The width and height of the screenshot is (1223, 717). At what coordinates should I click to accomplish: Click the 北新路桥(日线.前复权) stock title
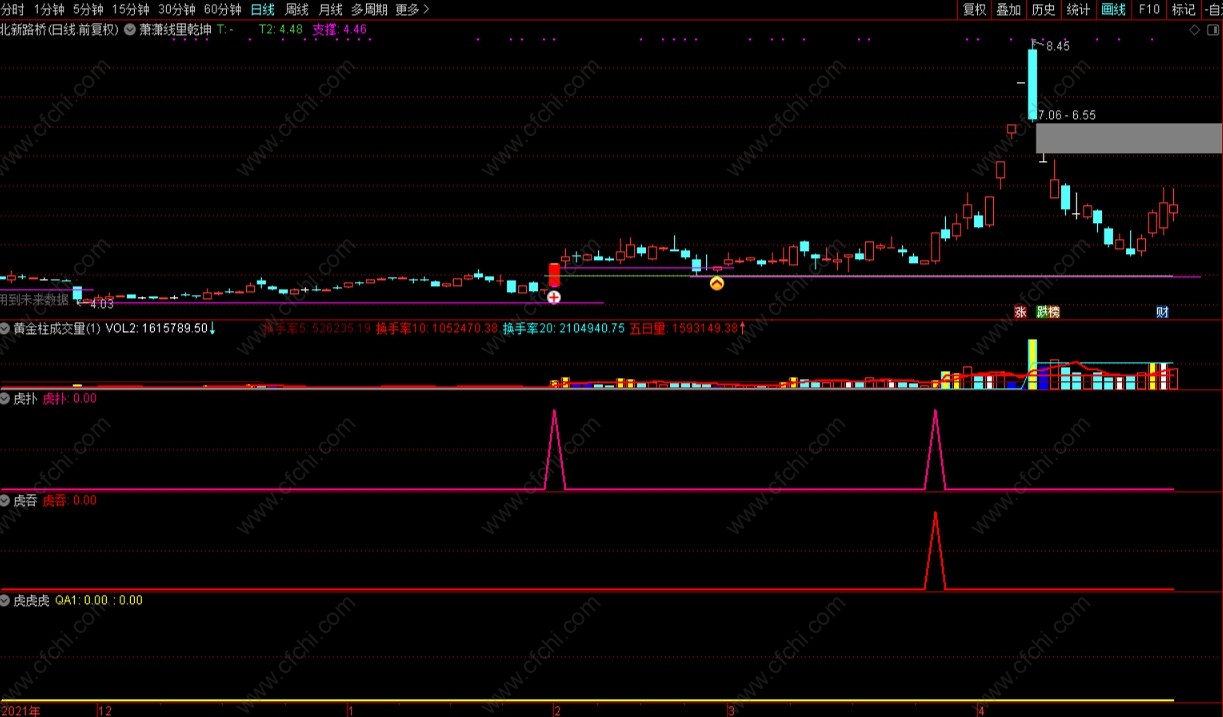[59, 29]
